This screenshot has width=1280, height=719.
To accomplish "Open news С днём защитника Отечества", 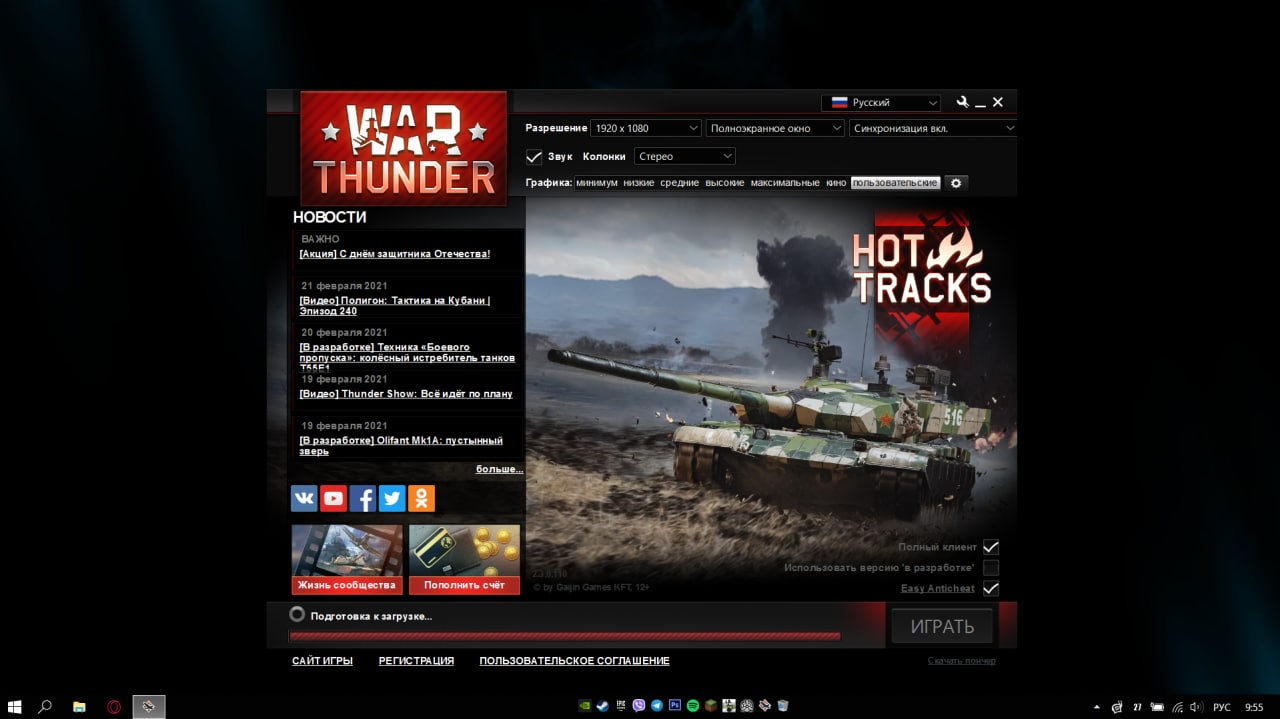I will [395, 254].
